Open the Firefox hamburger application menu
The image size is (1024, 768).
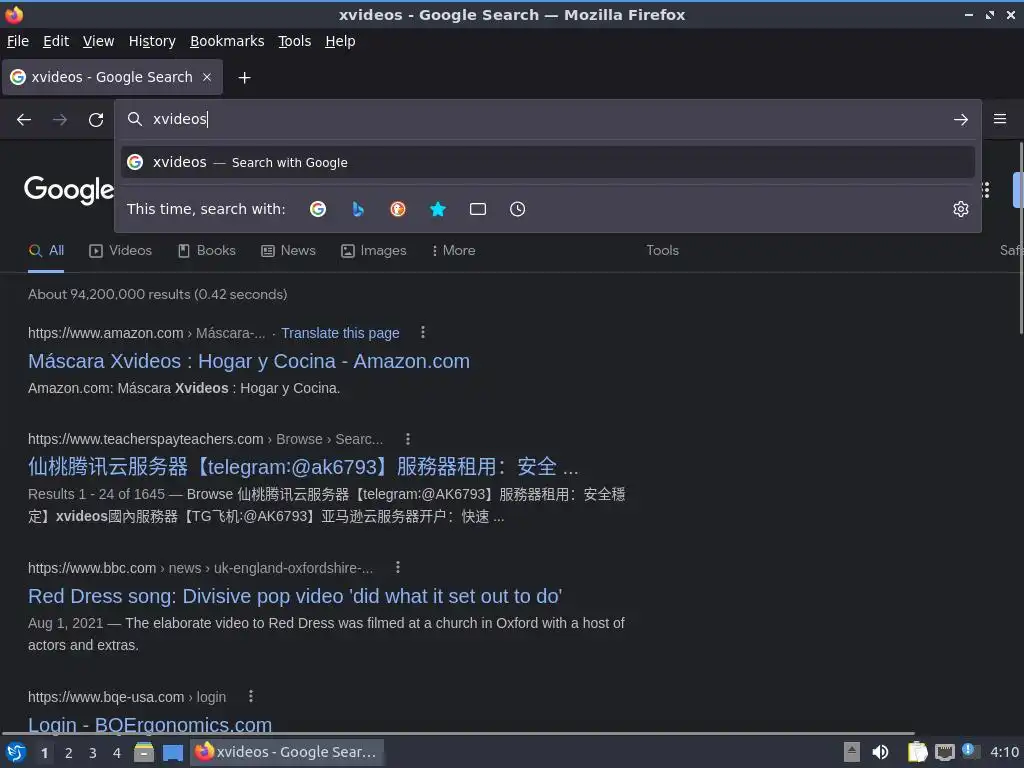[x=999, y=119]
